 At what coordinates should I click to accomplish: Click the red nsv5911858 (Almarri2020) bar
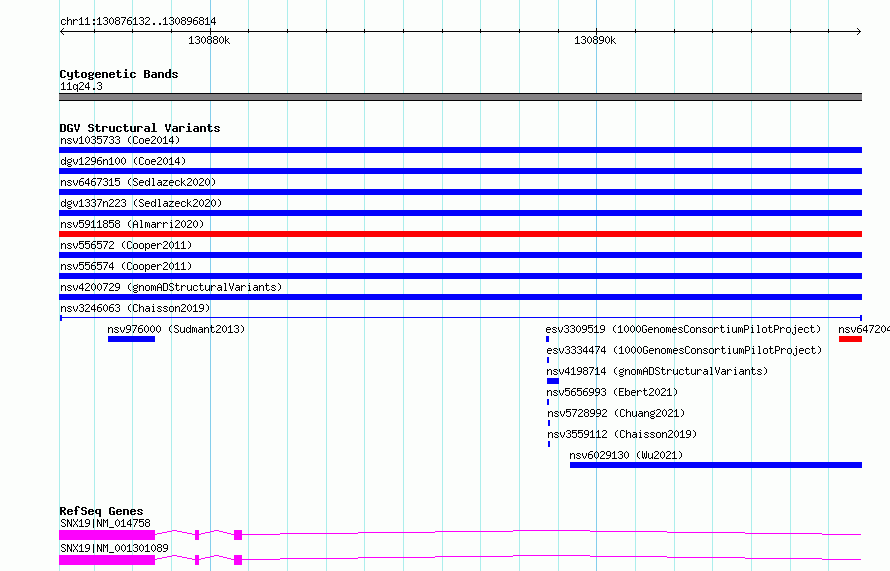point(460,234)
